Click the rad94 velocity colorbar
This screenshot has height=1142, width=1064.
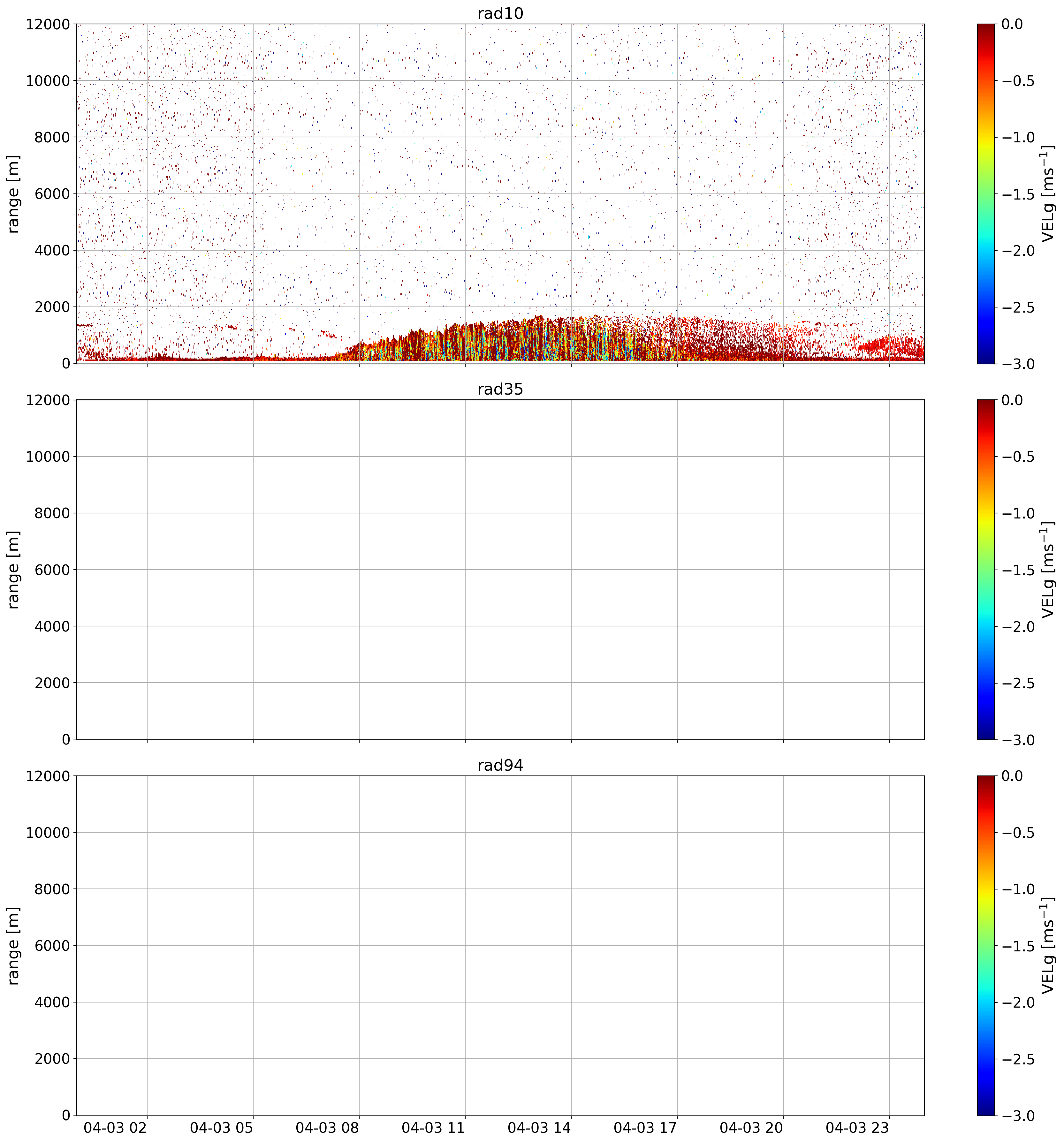985,946
